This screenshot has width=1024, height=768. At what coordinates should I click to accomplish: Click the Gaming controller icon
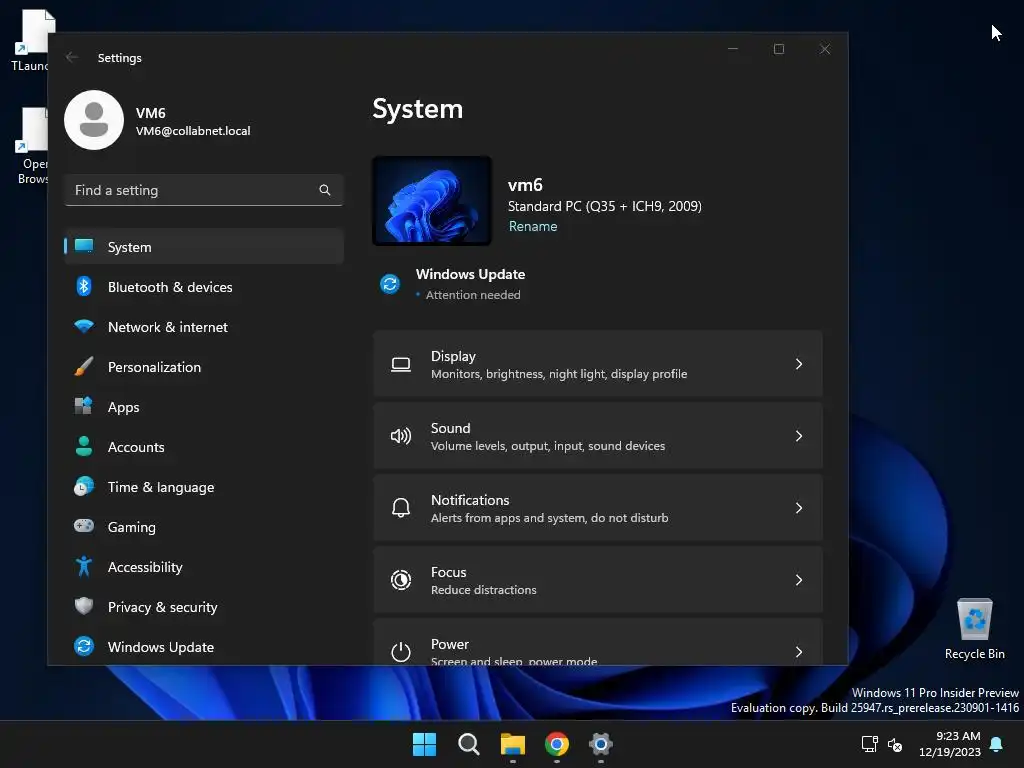point(84,526)
